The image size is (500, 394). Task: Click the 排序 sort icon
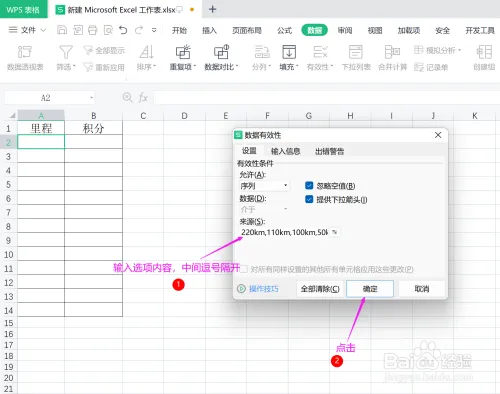tap(146, 52)
